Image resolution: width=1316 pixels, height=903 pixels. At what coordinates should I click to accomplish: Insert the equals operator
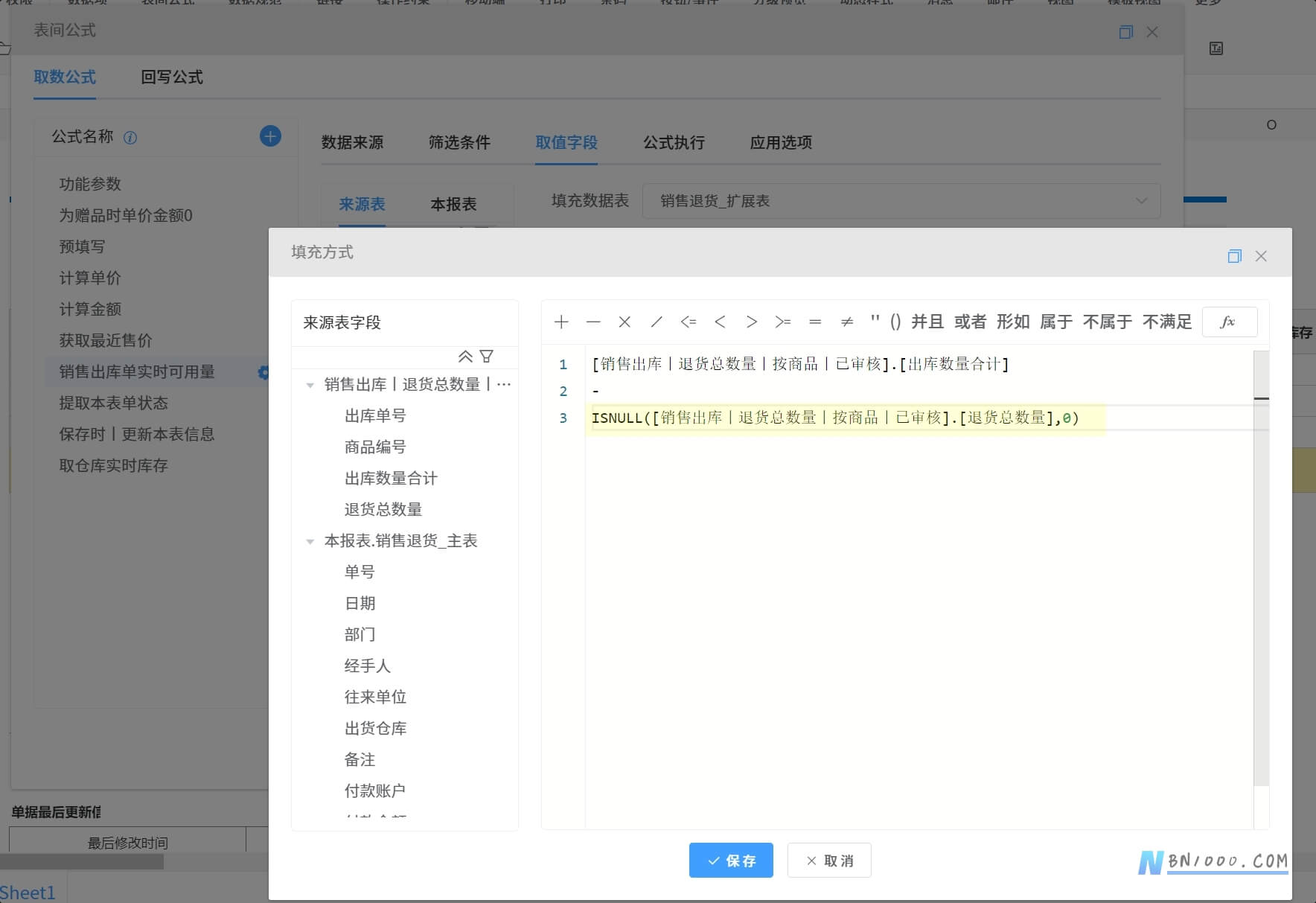(x=815, y=322)
